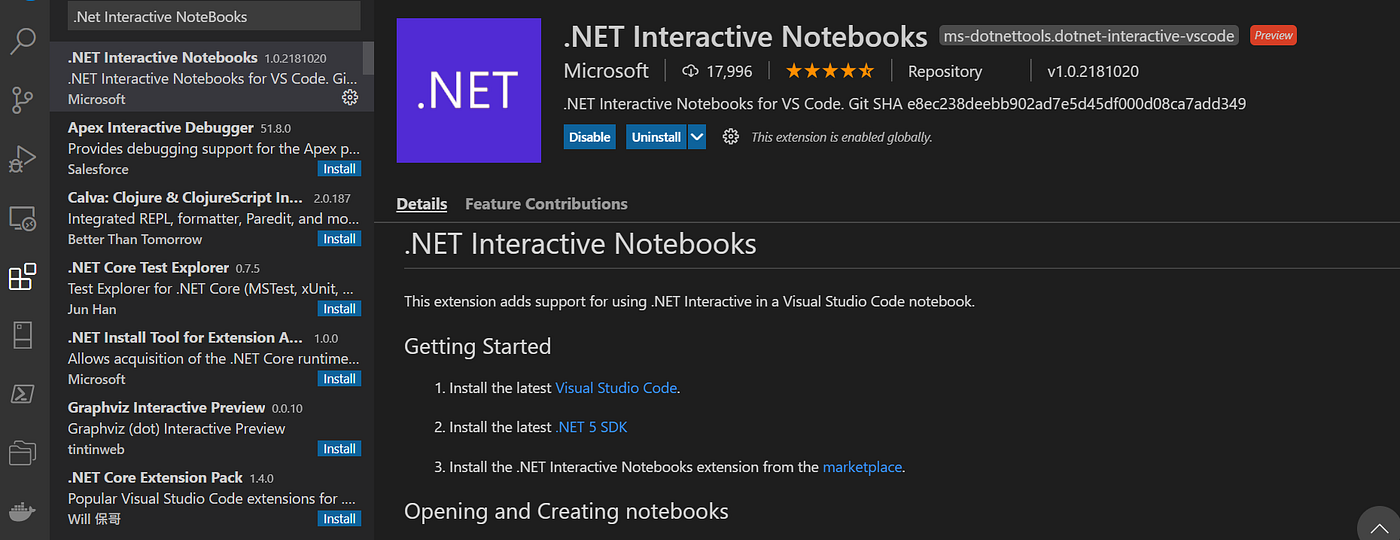Click the Uninstall button

(656, 137)
